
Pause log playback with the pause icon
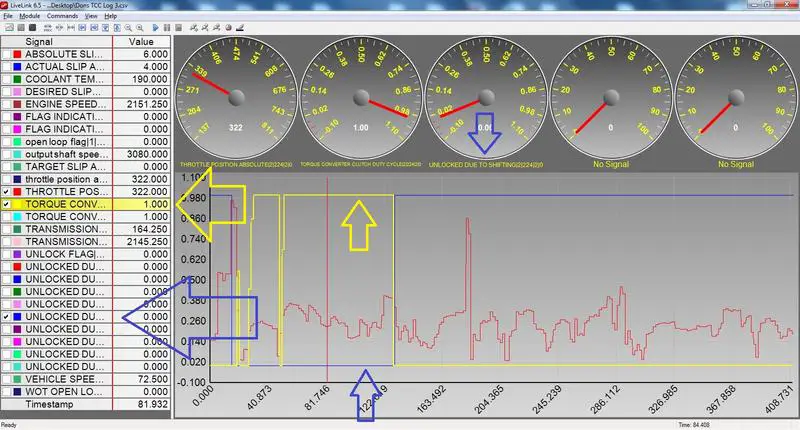coord(167,28)
